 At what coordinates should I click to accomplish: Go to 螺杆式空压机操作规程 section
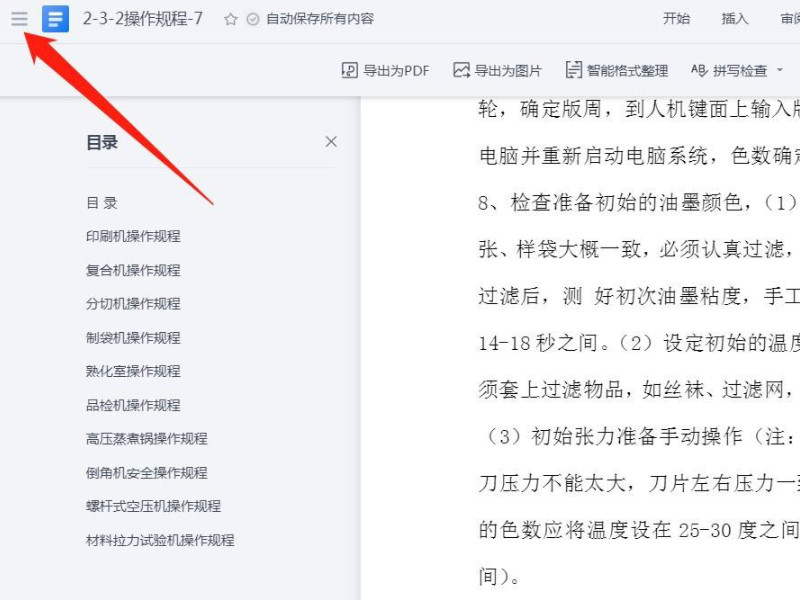click(153, 506)
